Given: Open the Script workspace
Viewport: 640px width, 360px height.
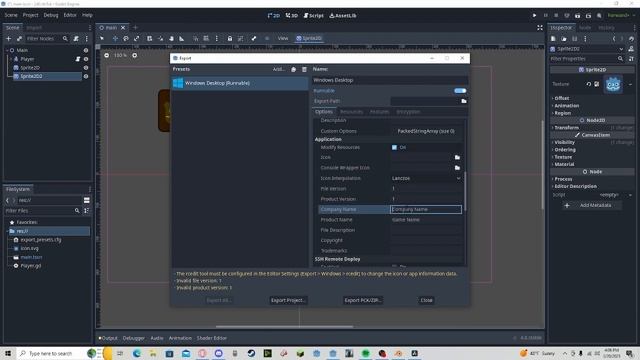Looking at the screenshot, I should 313,16.
